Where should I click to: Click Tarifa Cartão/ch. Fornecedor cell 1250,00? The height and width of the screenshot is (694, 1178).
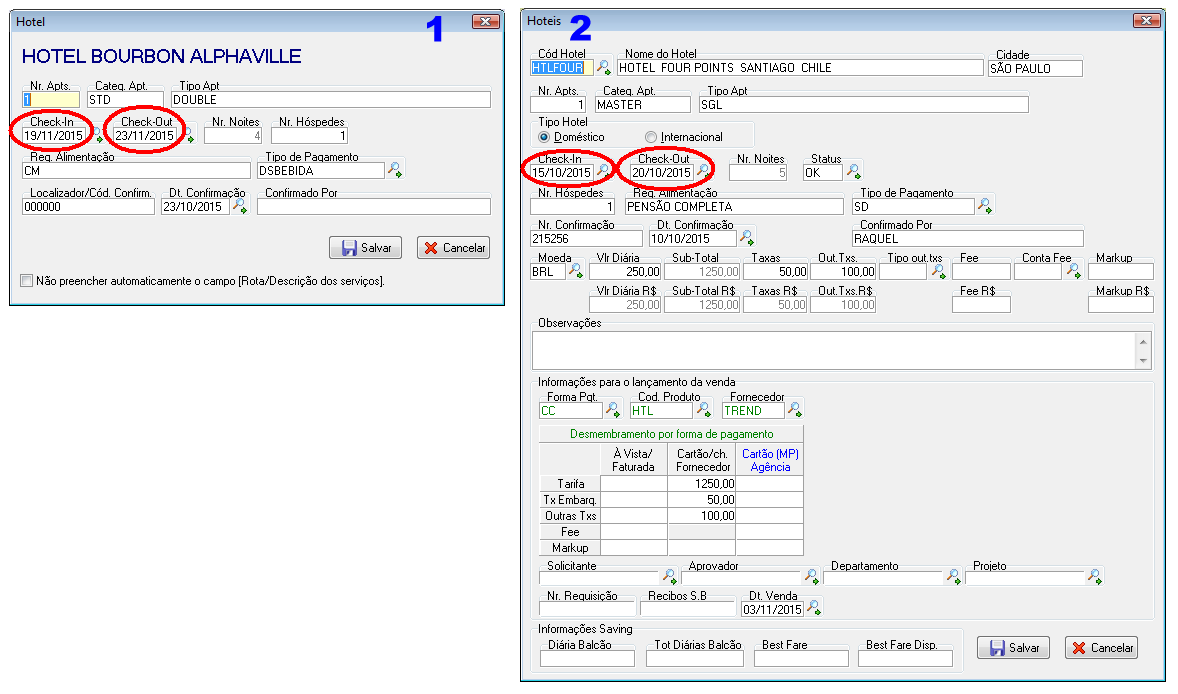(x=702, y=484)
